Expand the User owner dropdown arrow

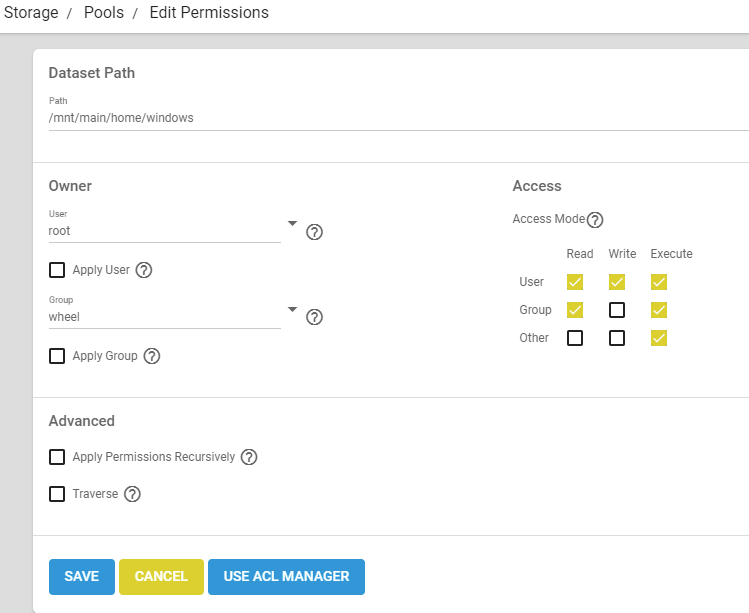[x=292, y=224]
